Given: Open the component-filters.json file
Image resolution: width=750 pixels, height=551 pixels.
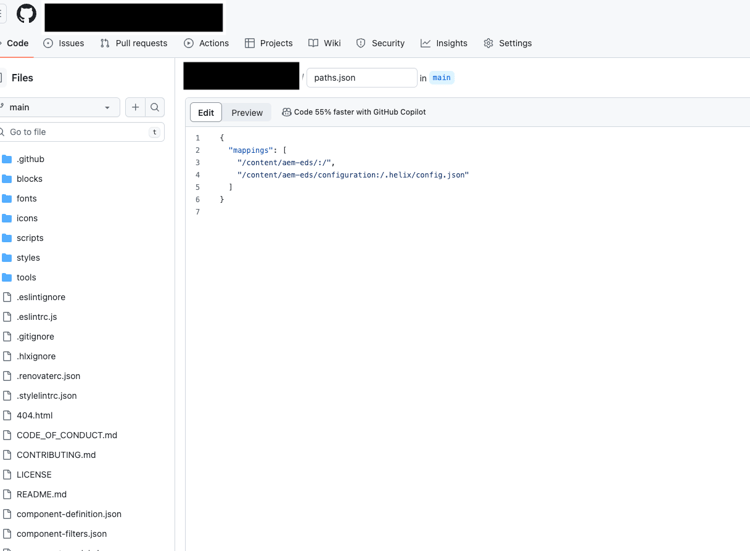Looking at the screenshot, I should [62, 534].
